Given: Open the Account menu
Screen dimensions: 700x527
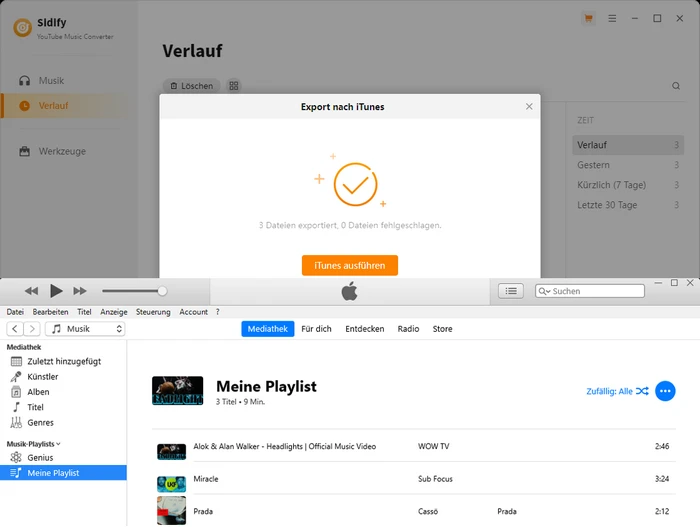Looking at the screenshot, I should click(193, 312).
